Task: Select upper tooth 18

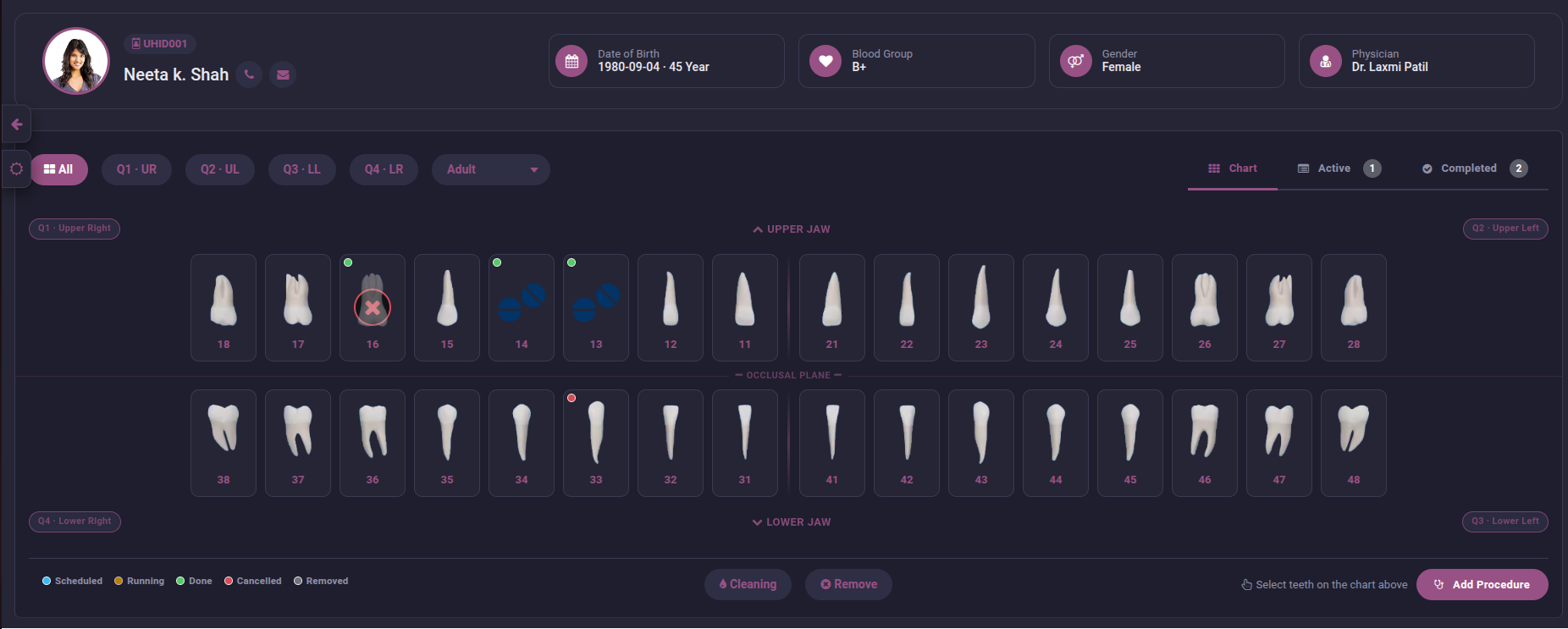Action: click(224, 307)
